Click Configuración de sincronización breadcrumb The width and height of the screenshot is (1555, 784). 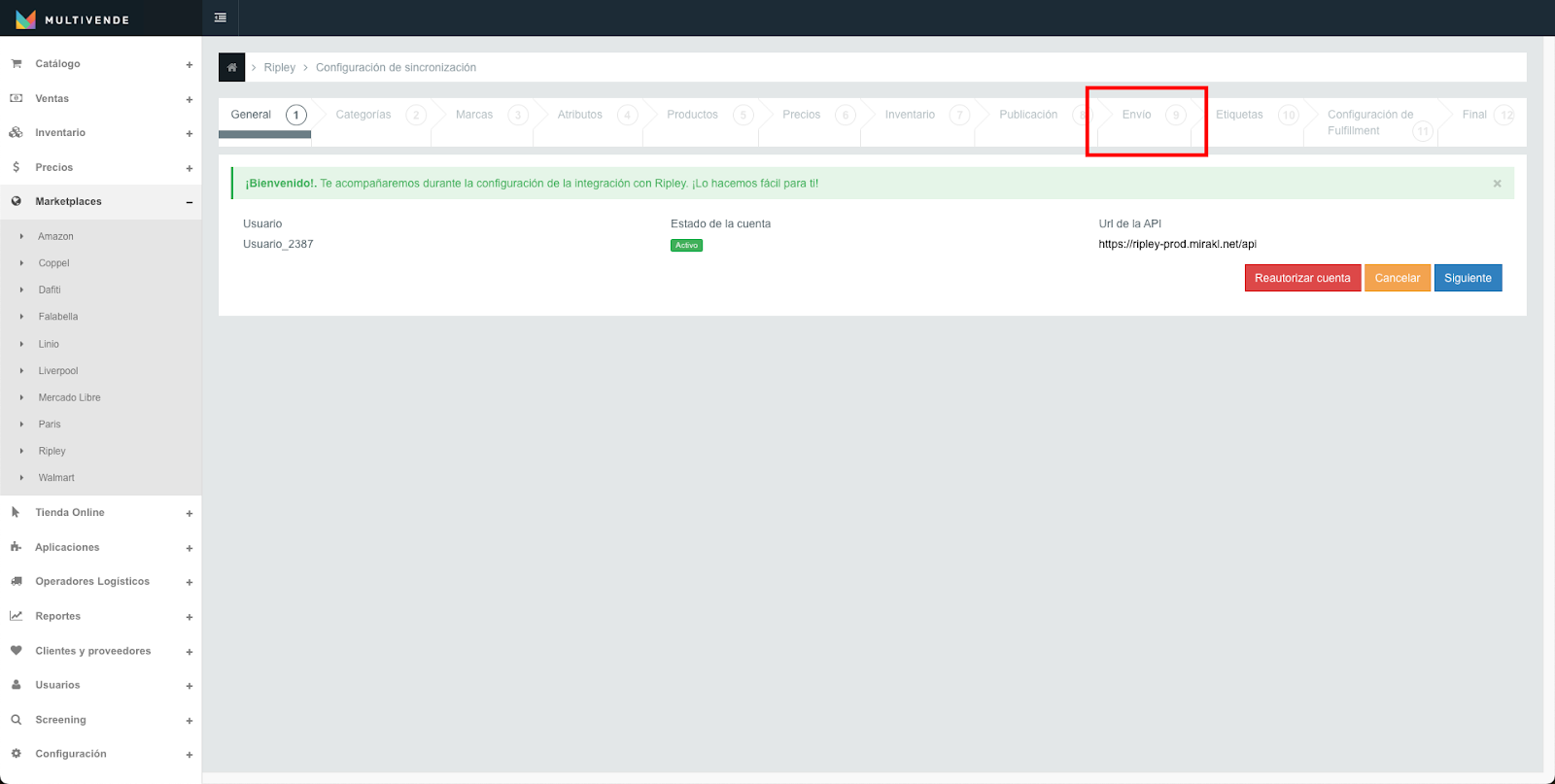click(396, 67)
